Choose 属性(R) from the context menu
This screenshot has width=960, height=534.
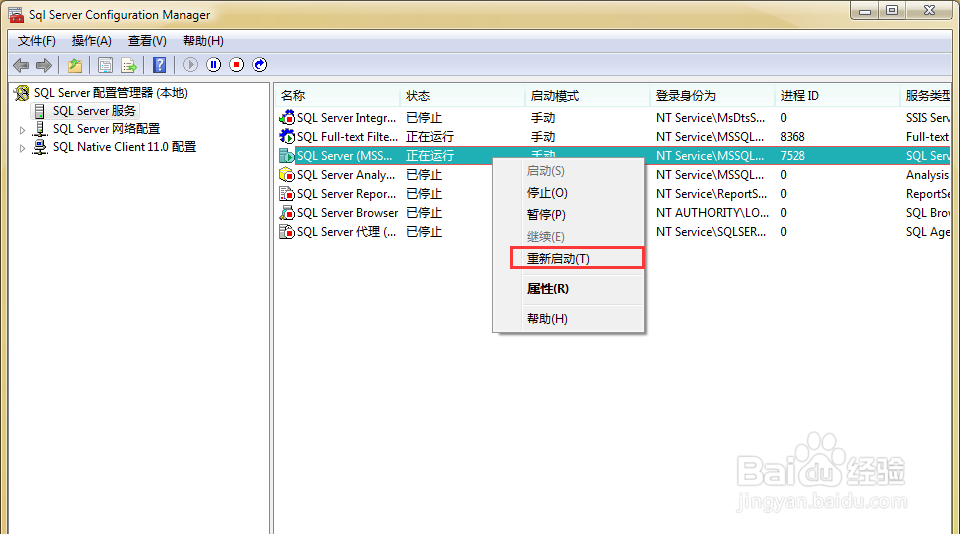568,288
